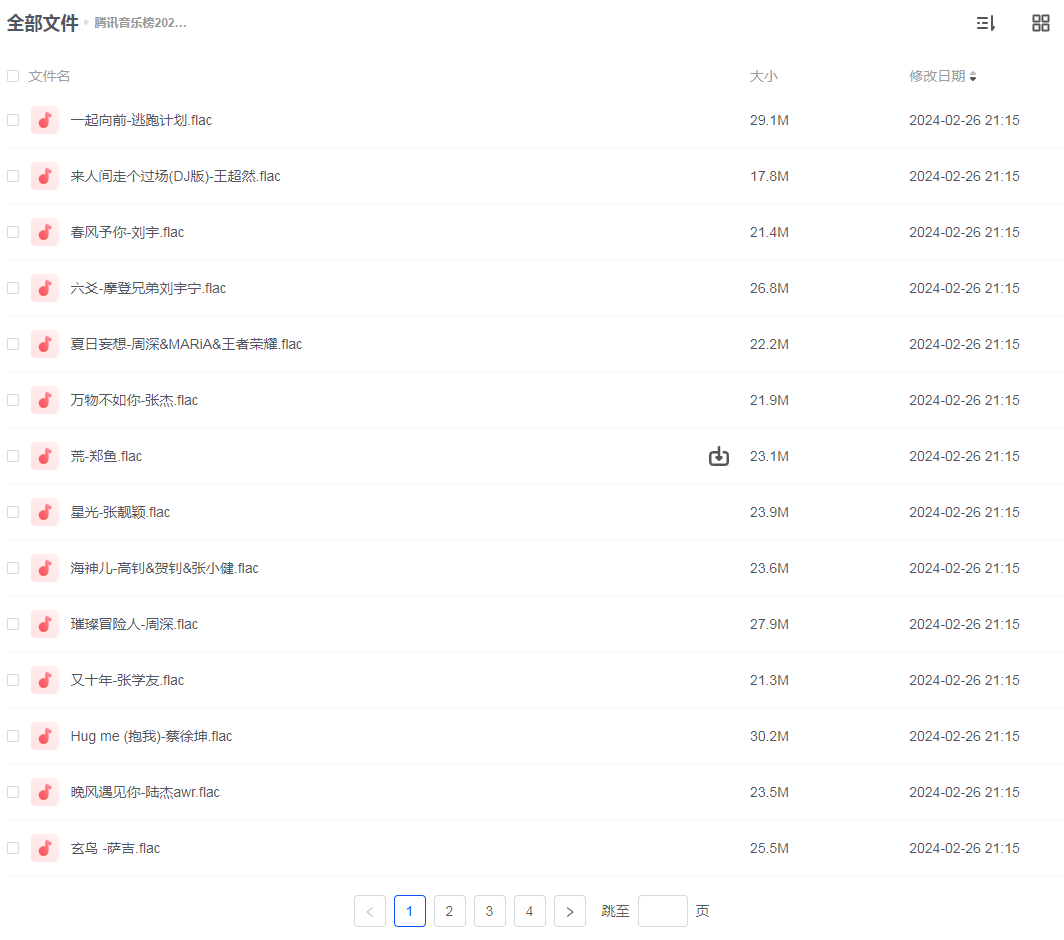This screenshot has height=940, width=1064.
Task: Check the box for 星光-张靓颖.flac
Action: coord(13,512)
